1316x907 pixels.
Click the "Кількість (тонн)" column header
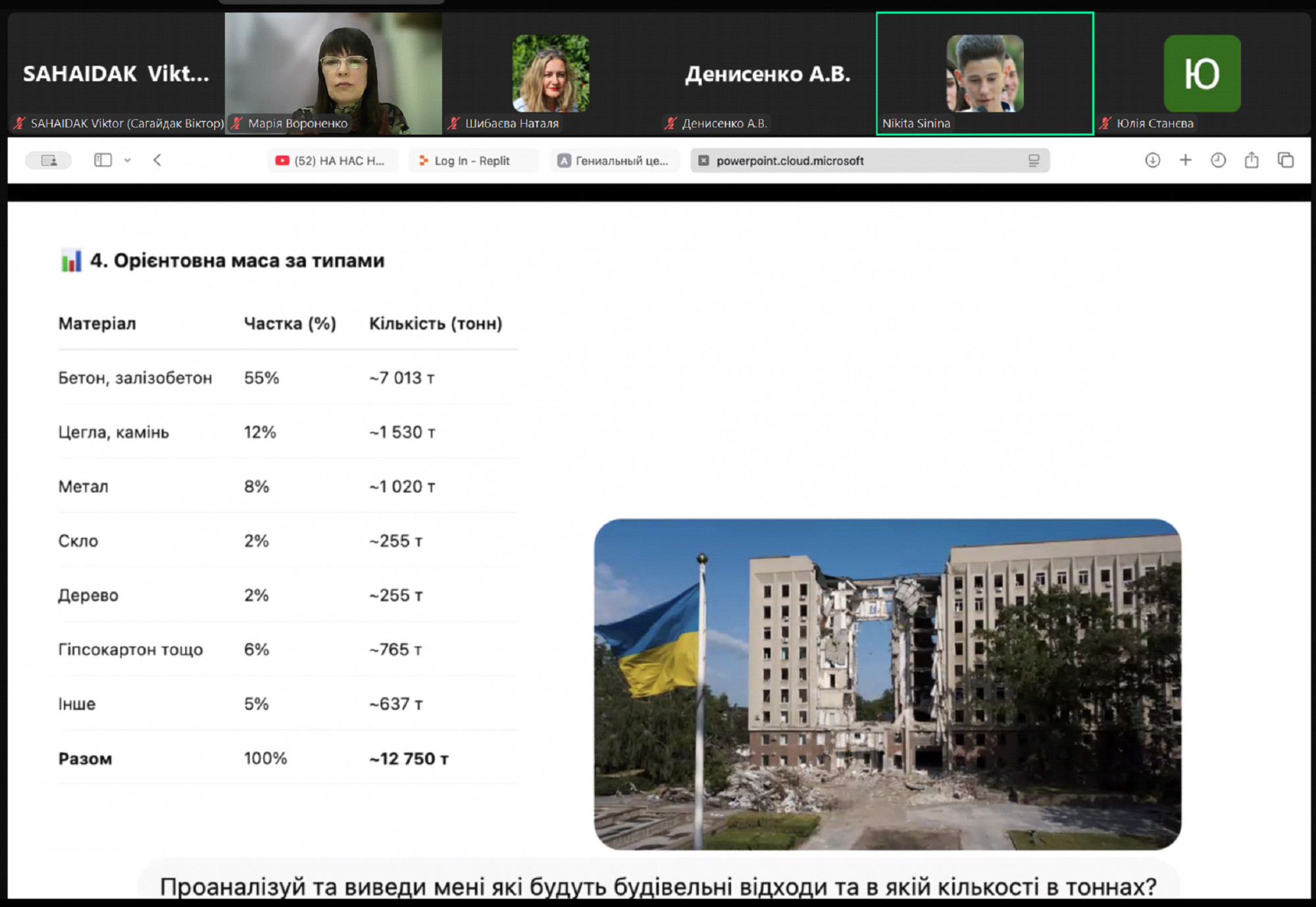point(436,323)
